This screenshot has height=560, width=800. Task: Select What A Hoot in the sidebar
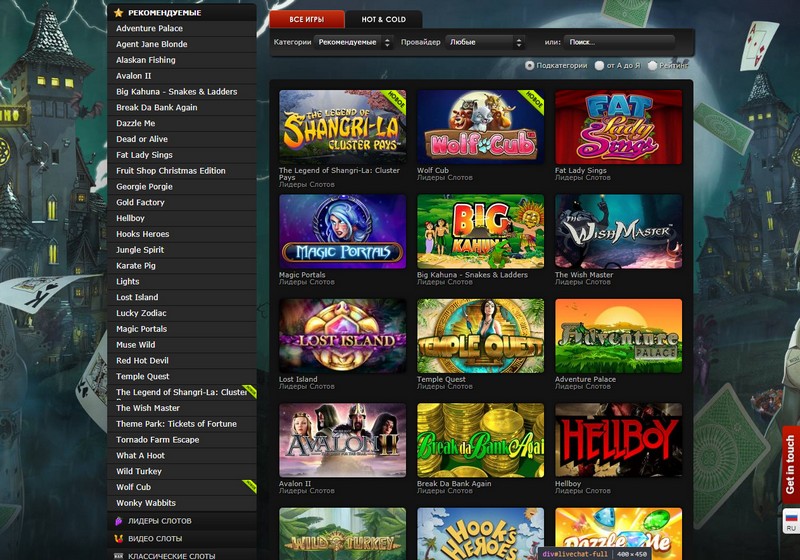(x=182, y=455)
